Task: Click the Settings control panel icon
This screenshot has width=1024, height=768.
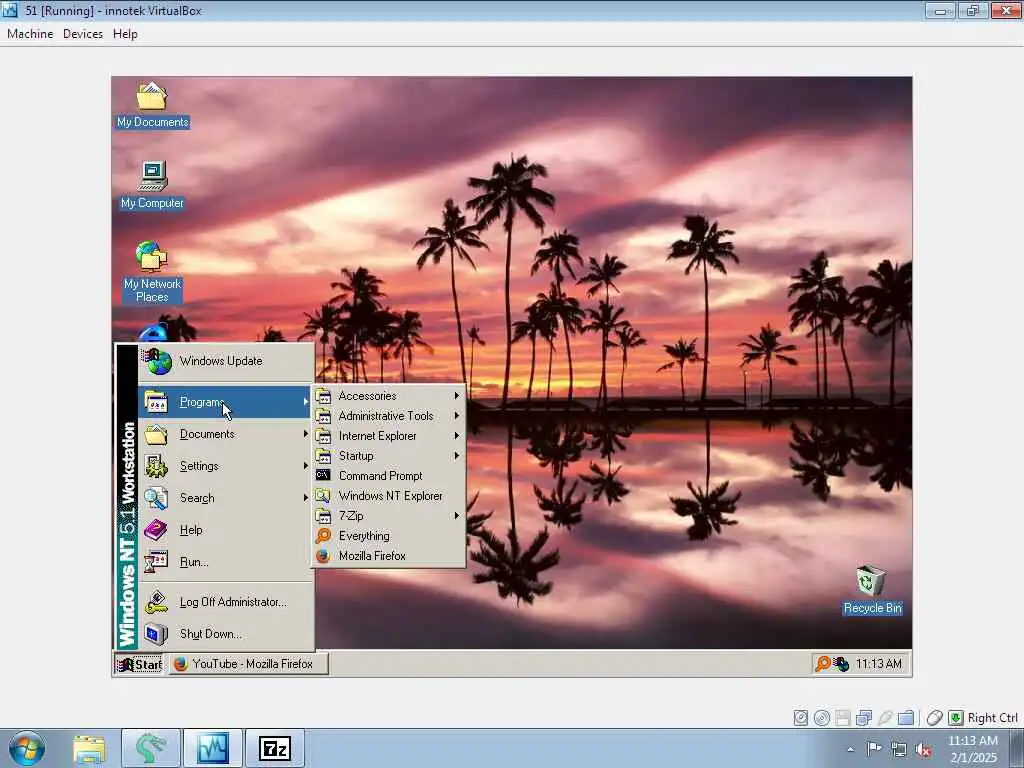Action: [156, 466]
